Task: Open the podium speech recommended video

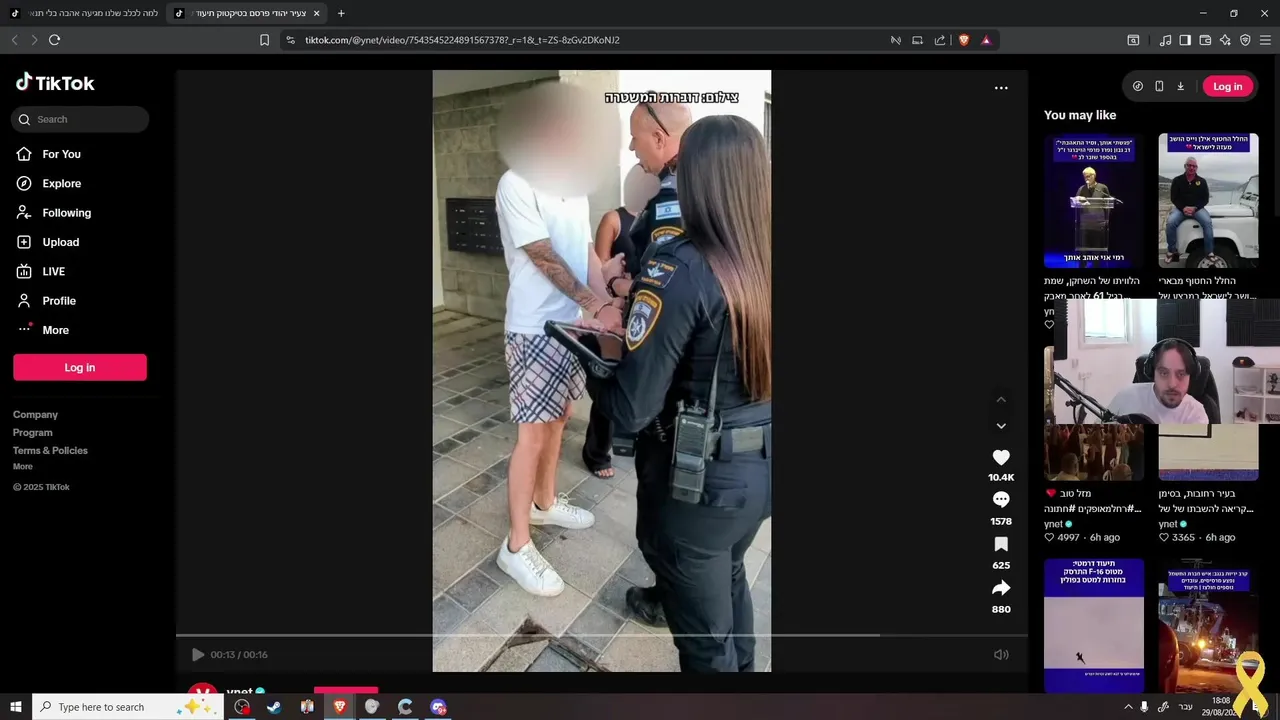Action: [x=1094, y=200]
